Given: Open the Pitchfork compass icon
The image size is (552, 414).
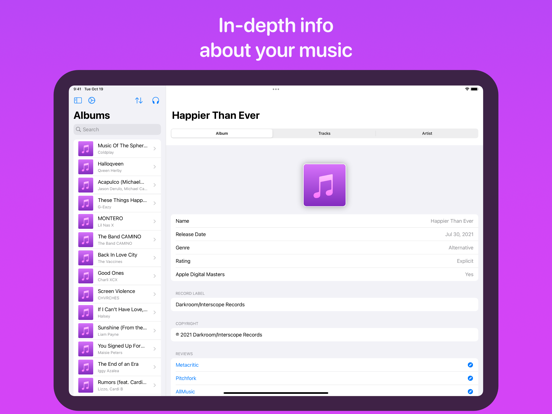Looking at the screenshot, I should (x=470, y=378).
